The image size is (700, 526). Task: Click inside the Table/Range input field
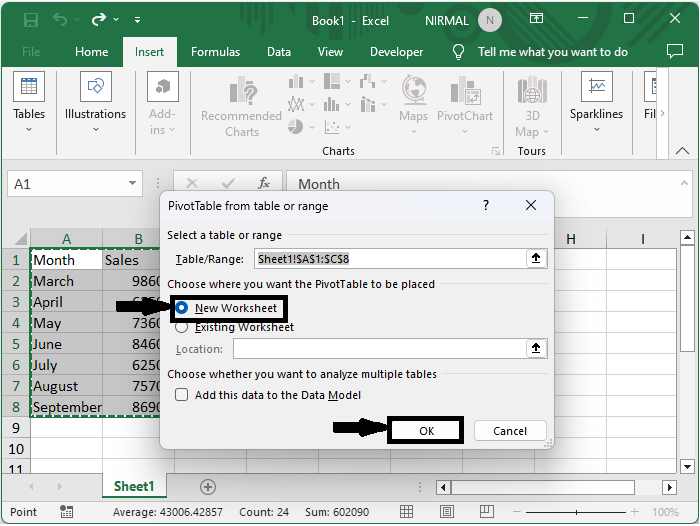click(x=388, y=259)
